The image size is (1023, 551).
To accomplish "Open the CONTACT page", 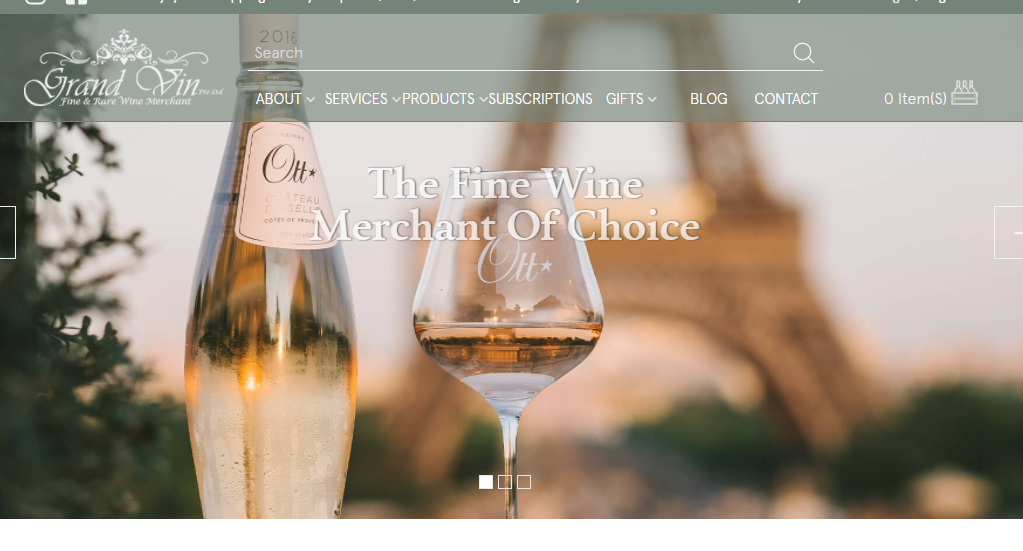I will pos(786,99).
